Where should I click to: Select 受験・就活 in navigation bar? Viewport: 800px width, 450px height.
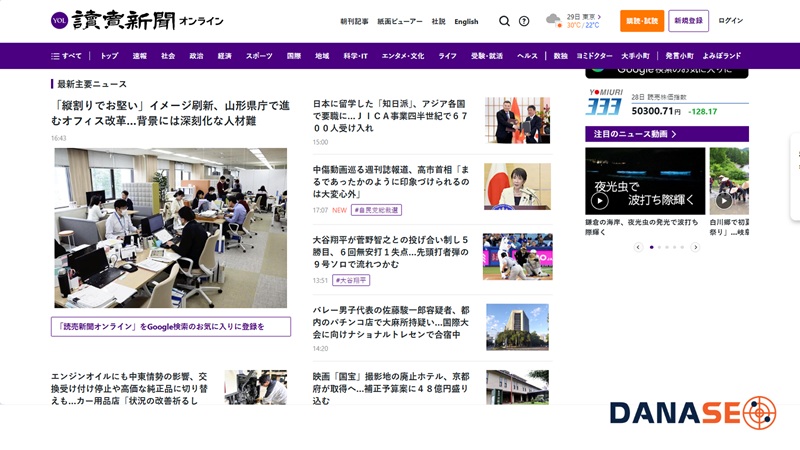[487, 56]
